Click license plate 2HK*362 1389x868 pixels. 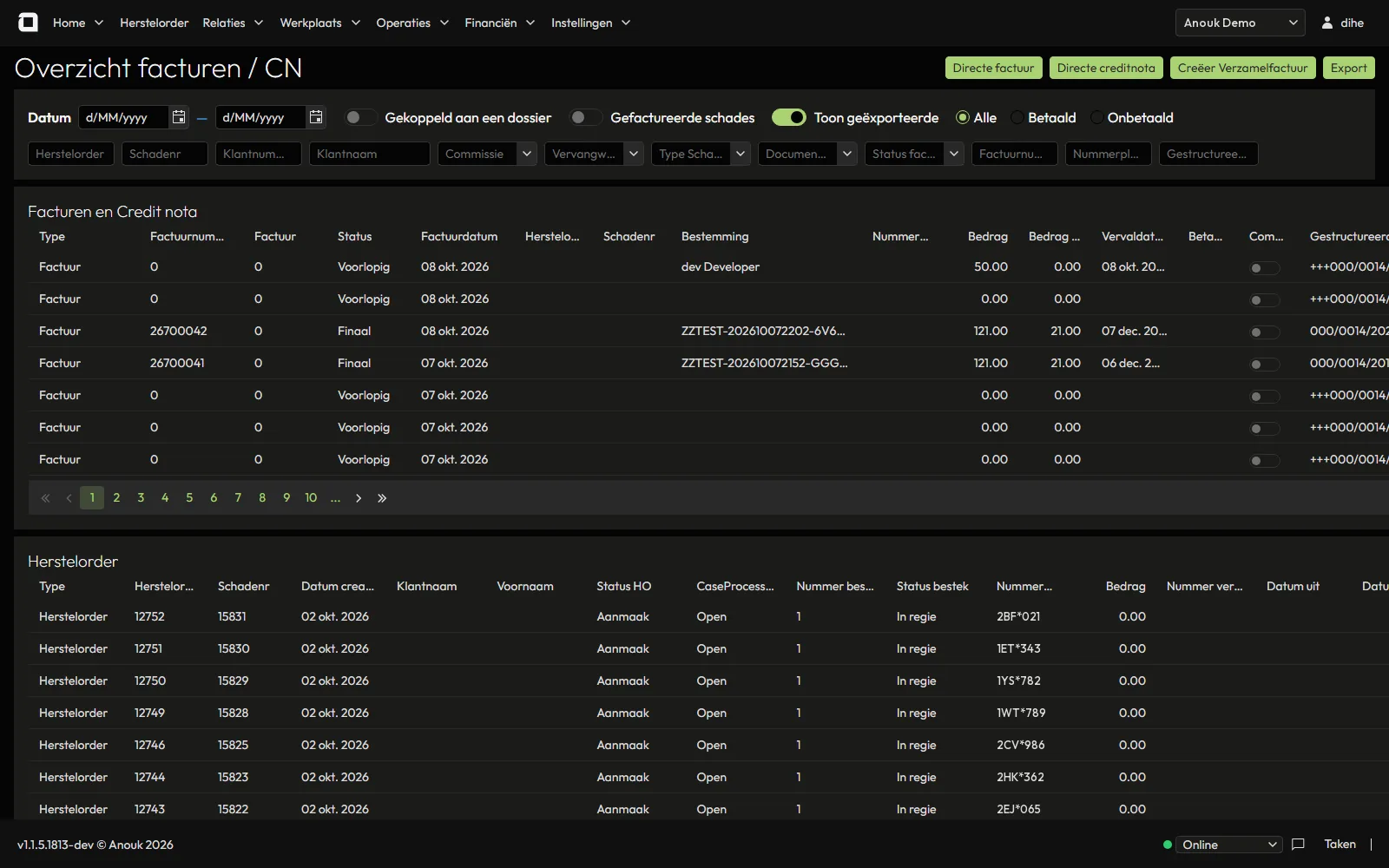pyautogui.click(x=1020, y=777)
